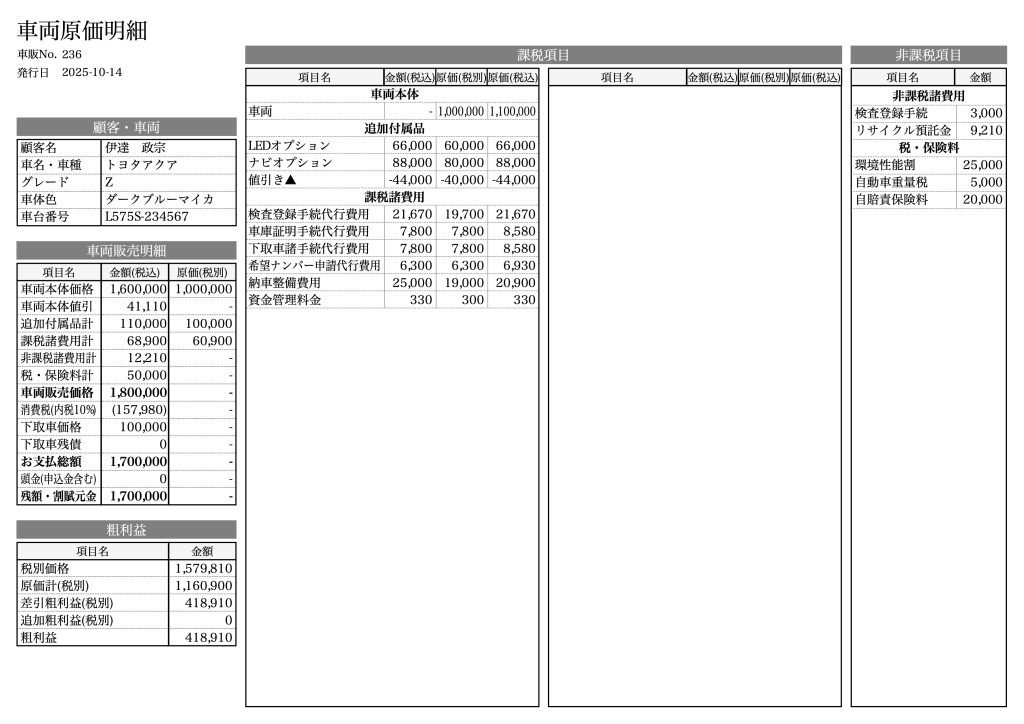Click the 粗利益 section header
The width and height of the screenshot is (1024, 724).
pos(126,529)
